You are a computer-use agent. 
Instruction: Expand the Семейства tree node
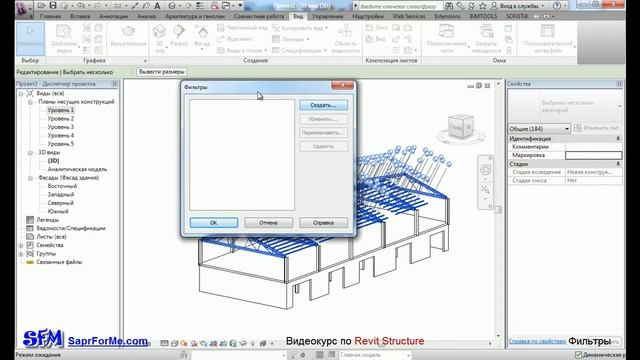(x=21, y=245)
